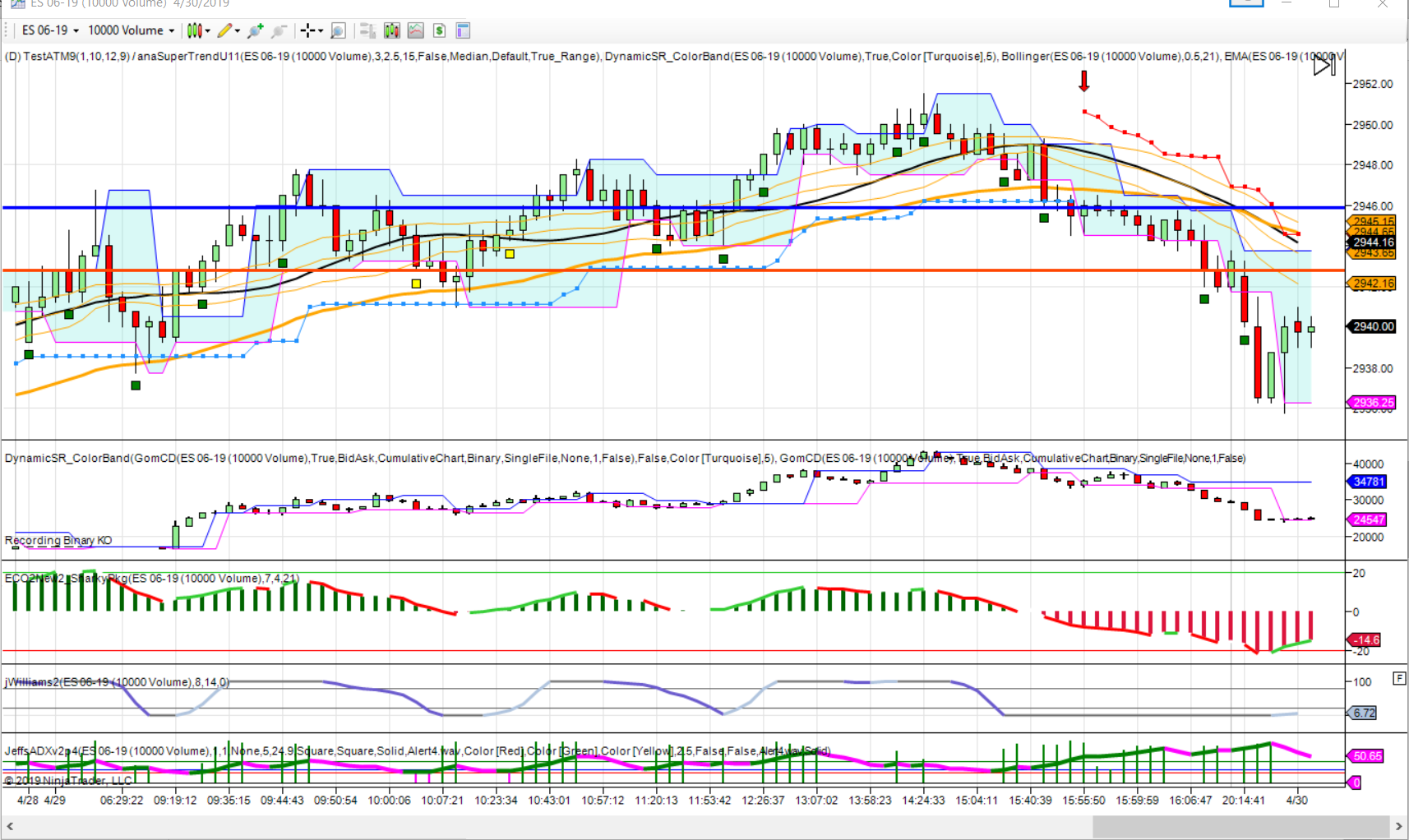The height and width of the screenshot is (840, 1409).
Task: Click the magenta 24547 value marker
Action: pos(1369,519)
